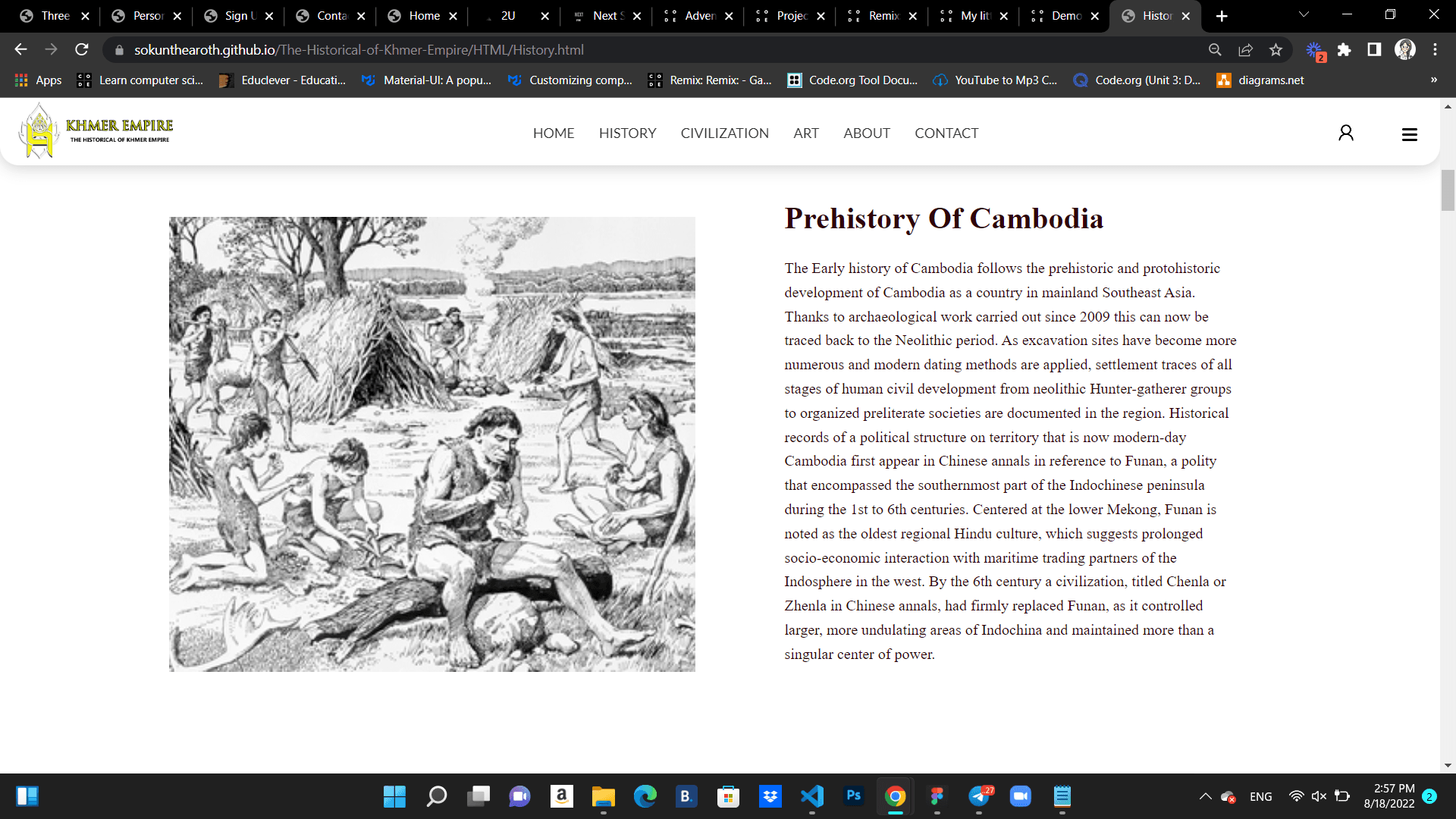Navigate to HOME in site menu
Viewport: 1456px width, 819px height.
click(554, 133)
